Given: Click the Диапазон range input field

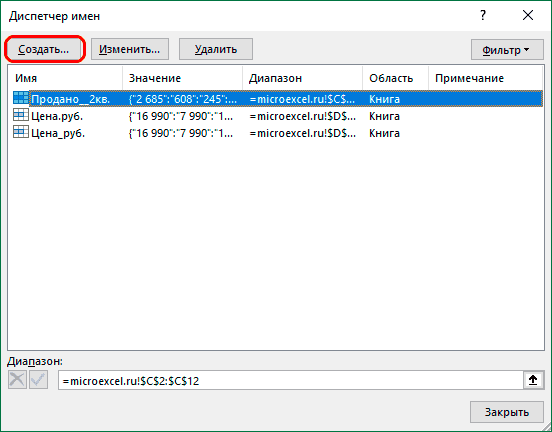Looking at the screenshot, I should pyautogui.click(x=291, y=380).
